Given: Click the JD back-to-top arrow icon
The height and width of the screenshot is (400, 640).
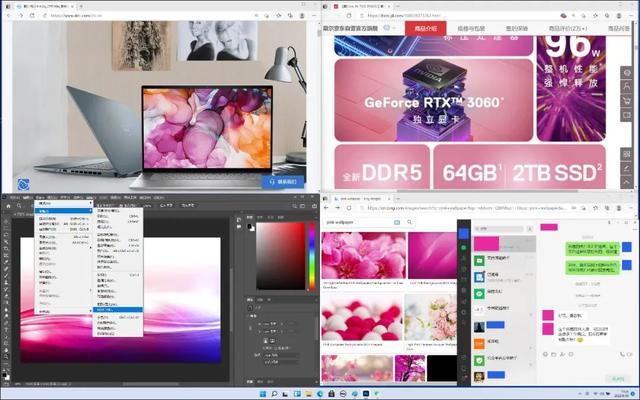Looking at the screenshot, I should pos(627,182).
